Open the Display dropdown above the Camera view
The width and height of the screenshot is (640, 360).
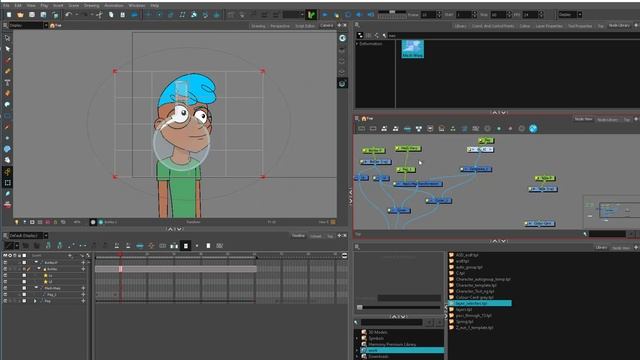pos(28,25)
